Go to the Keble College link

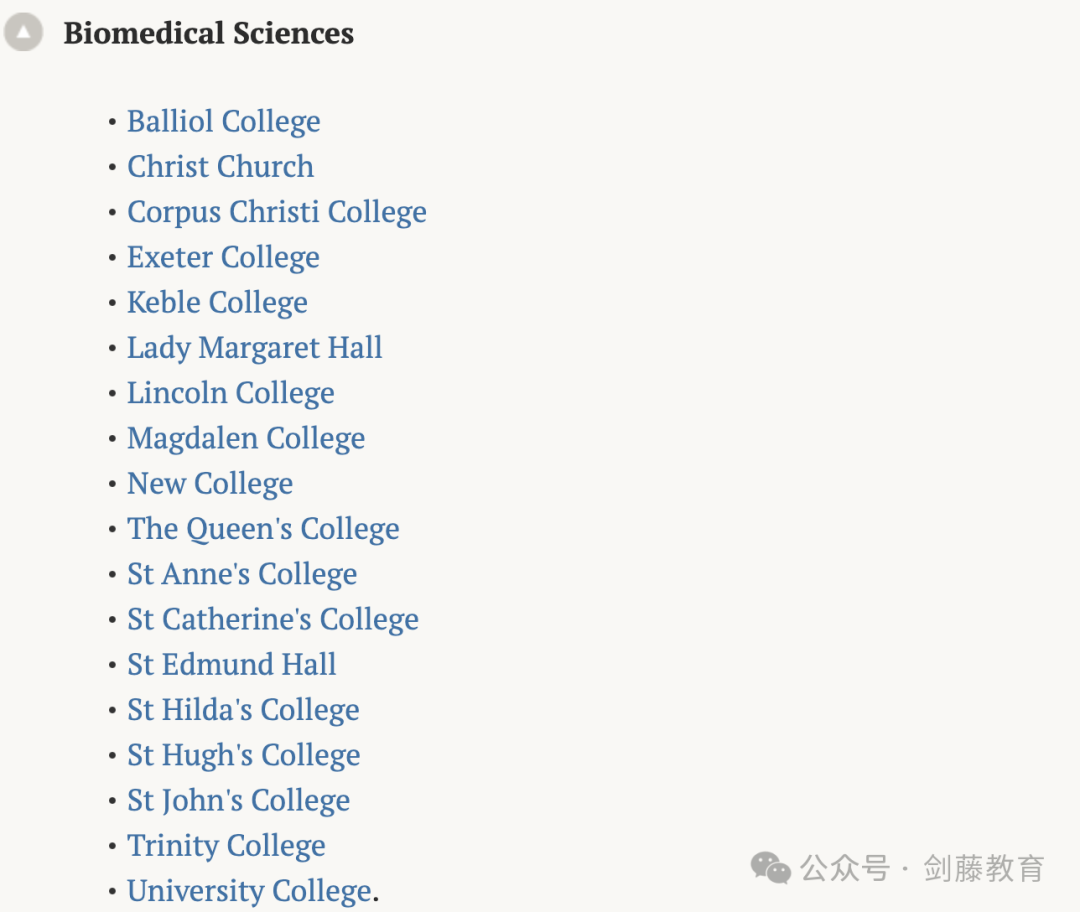[218, 304]
